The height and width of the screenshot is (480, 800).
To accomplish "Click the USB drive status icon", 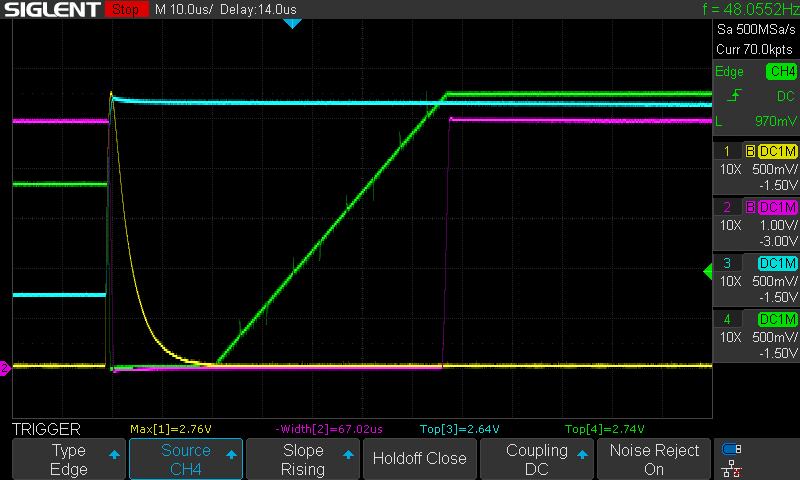I will point(731,449).
